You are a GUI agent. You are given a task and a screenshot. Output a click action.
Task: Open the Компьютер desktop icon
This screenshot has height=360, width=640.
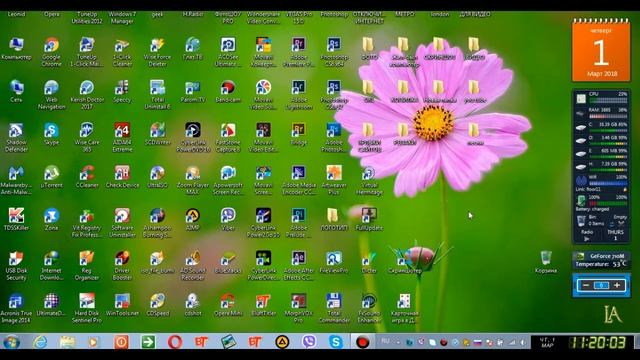16,48
